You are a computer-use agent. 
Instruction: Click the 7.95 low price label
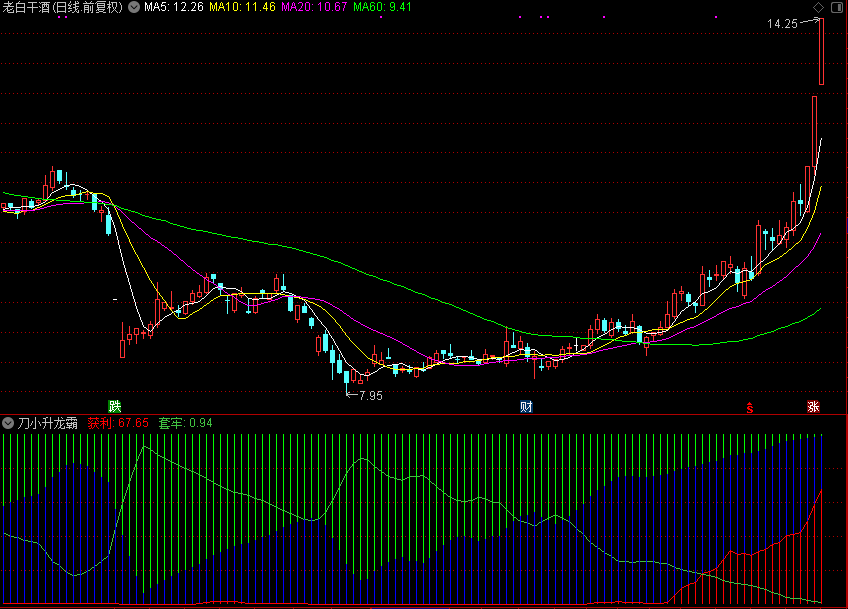pyautogui.click(x=371, y=396)
